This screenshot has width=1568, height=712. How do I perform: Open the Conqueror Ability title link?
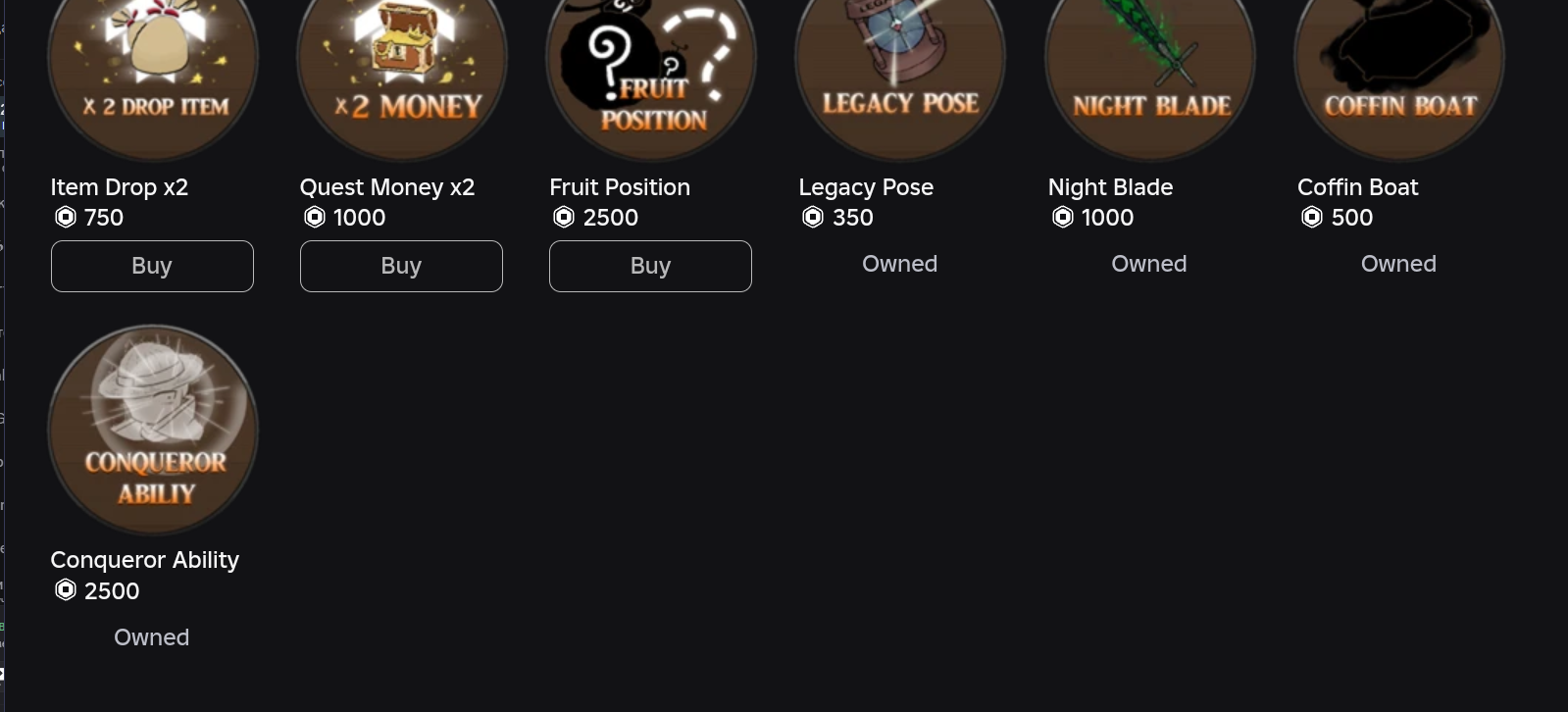144,560
